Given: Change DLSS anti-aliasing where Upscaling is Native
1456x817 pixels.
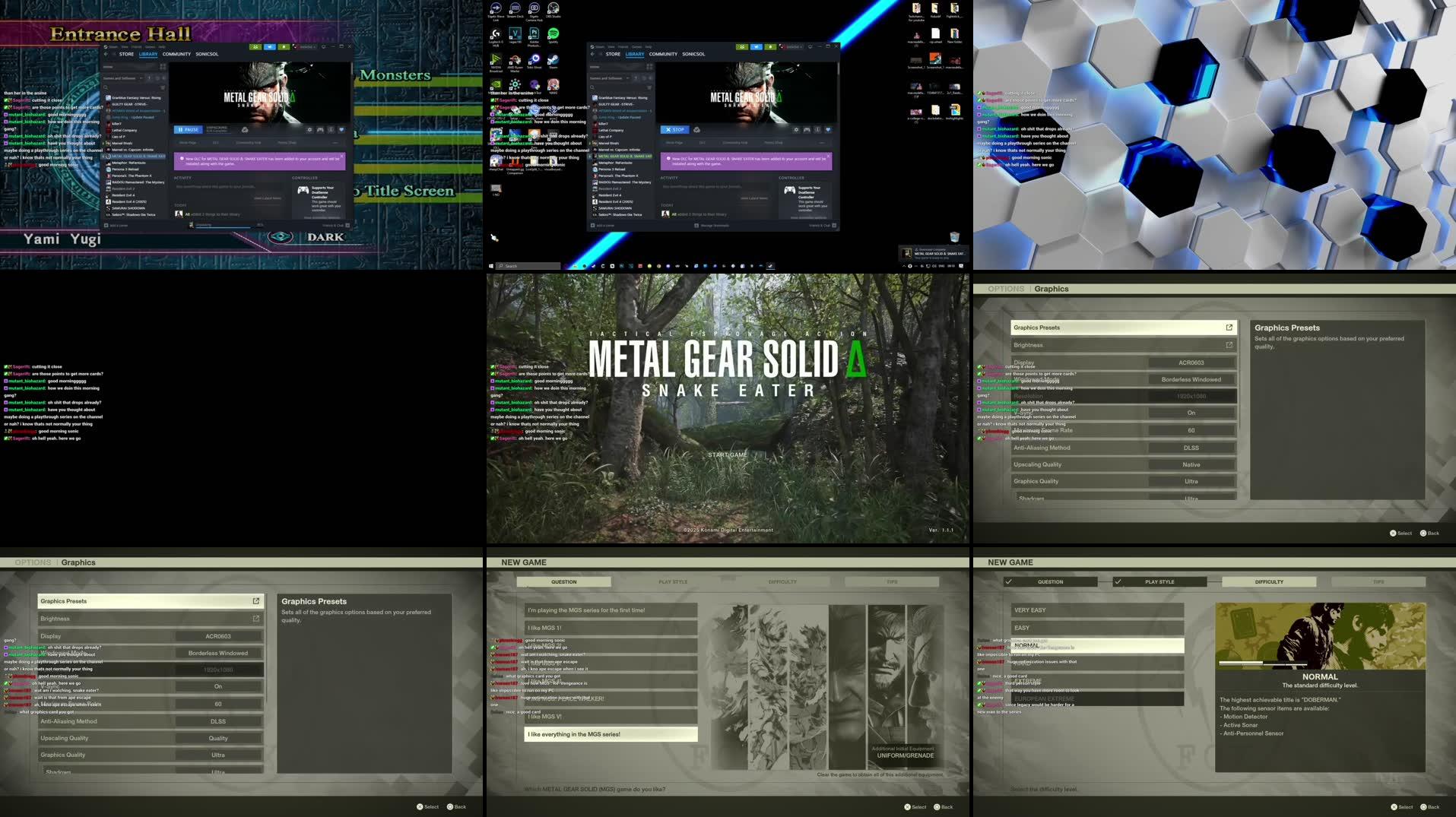Looking at the screenshot, I should pos(1191,448).
